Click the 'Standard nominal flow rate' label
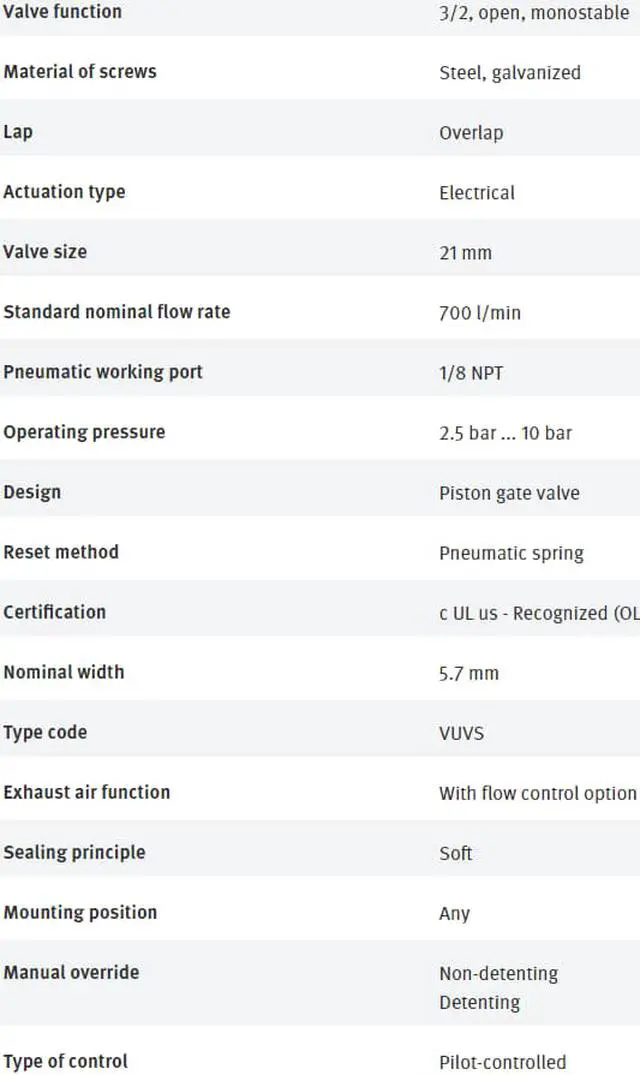640x1075 pixels. click(116, 312)
